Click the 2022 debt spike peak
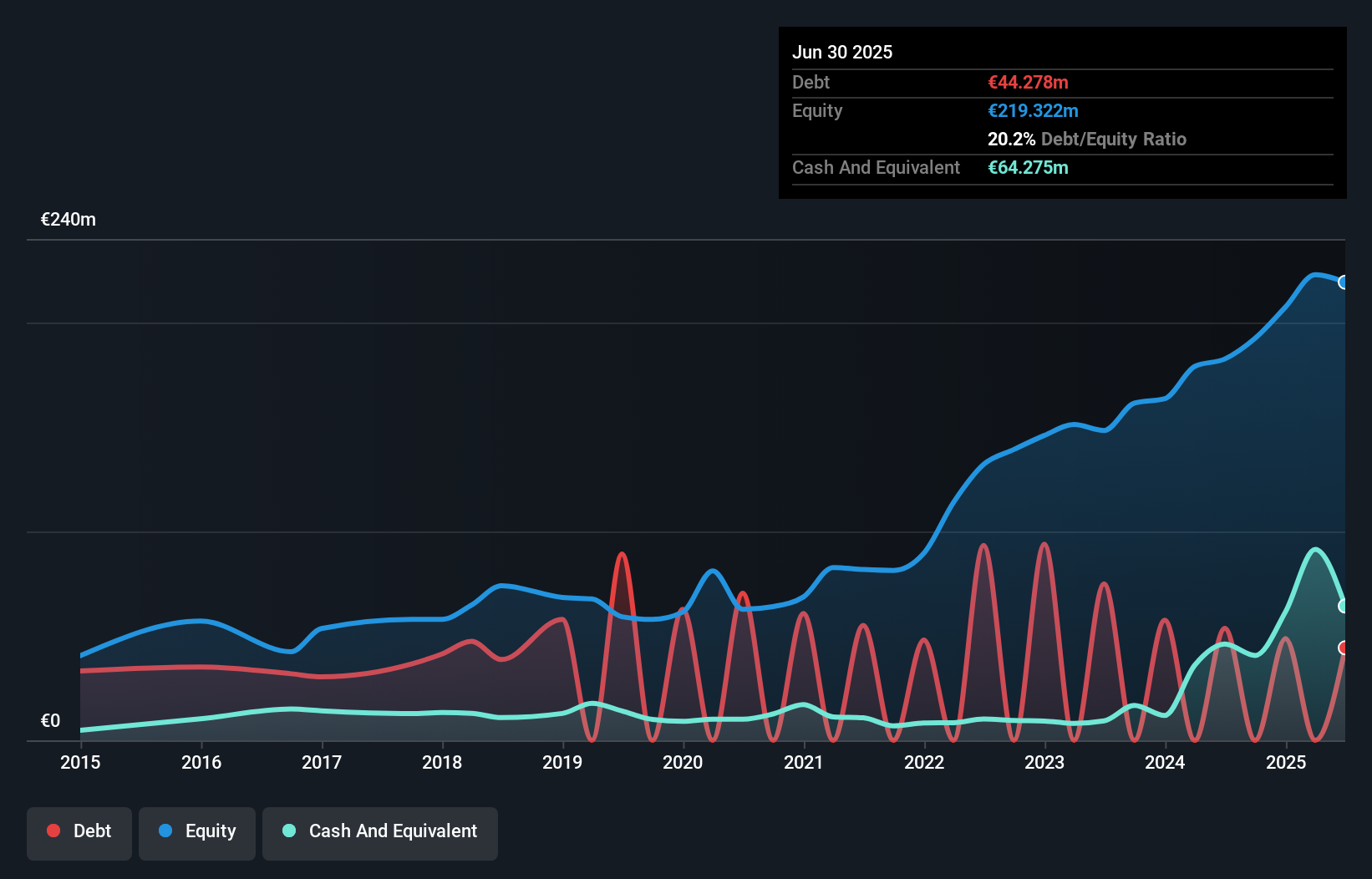This screenshot has height=879, width=1372. click(984, 545)
